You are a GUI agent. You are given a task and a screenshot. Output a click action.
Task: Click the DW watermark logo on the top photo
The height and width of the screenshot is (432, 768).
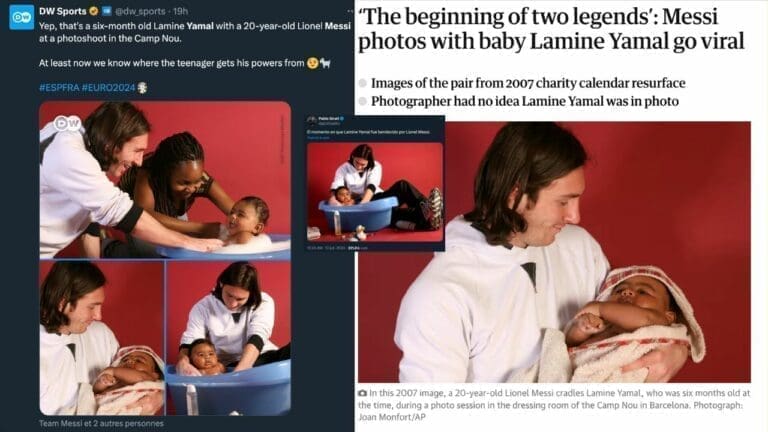tap(68, 123)
